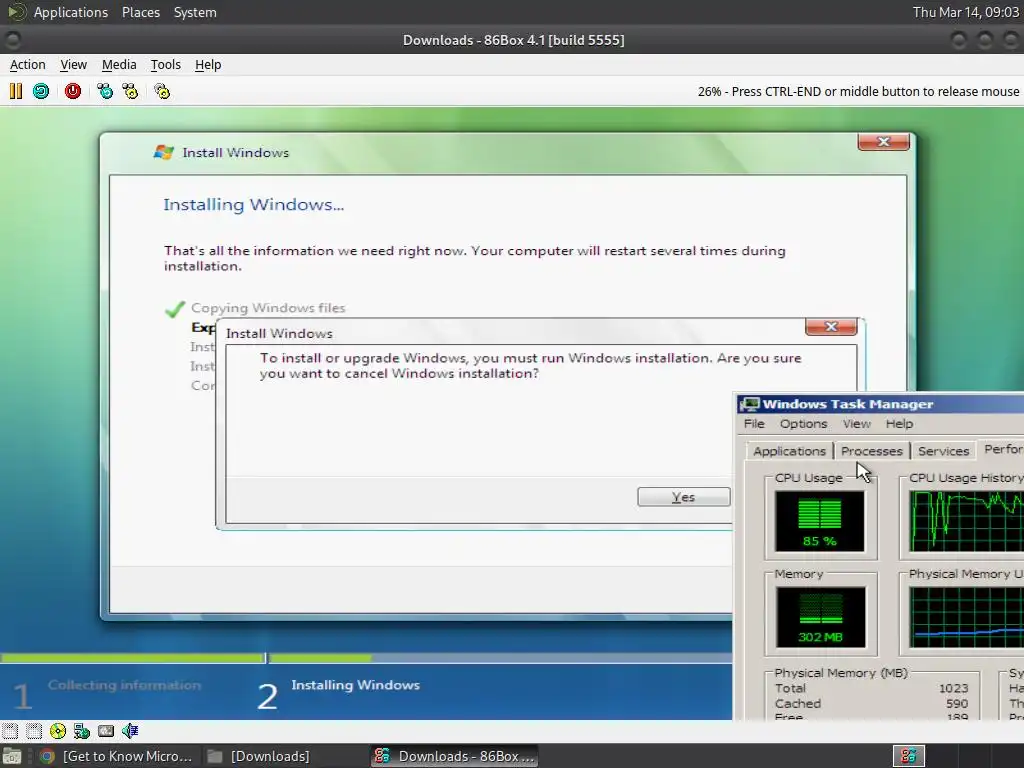
Task: Click the second floppy drive status icon
Action: click(34, 731)
